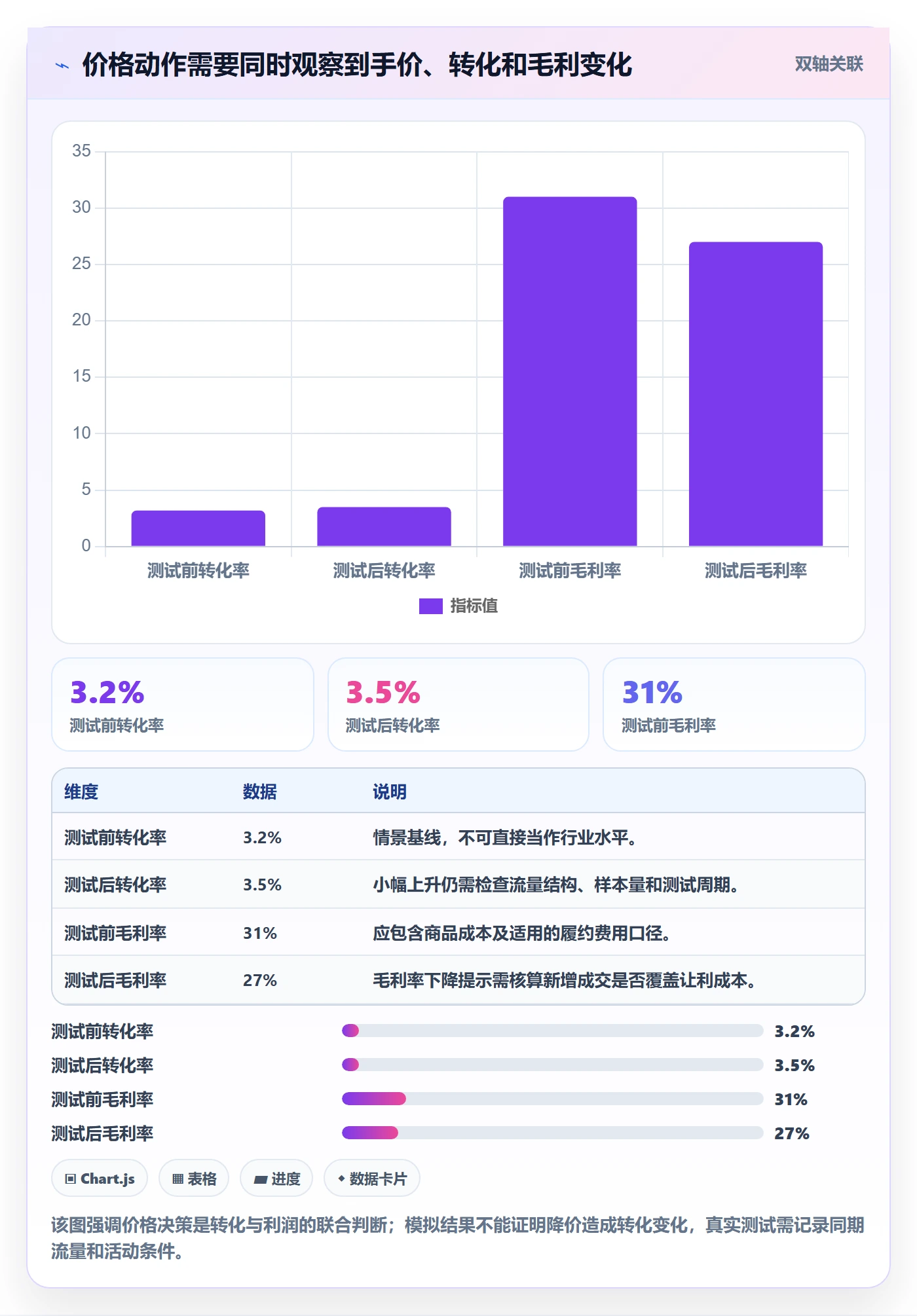Click the 测试前毛利率 bar in chart
This screenshot has height=1316, width=917.
(570, 371)
